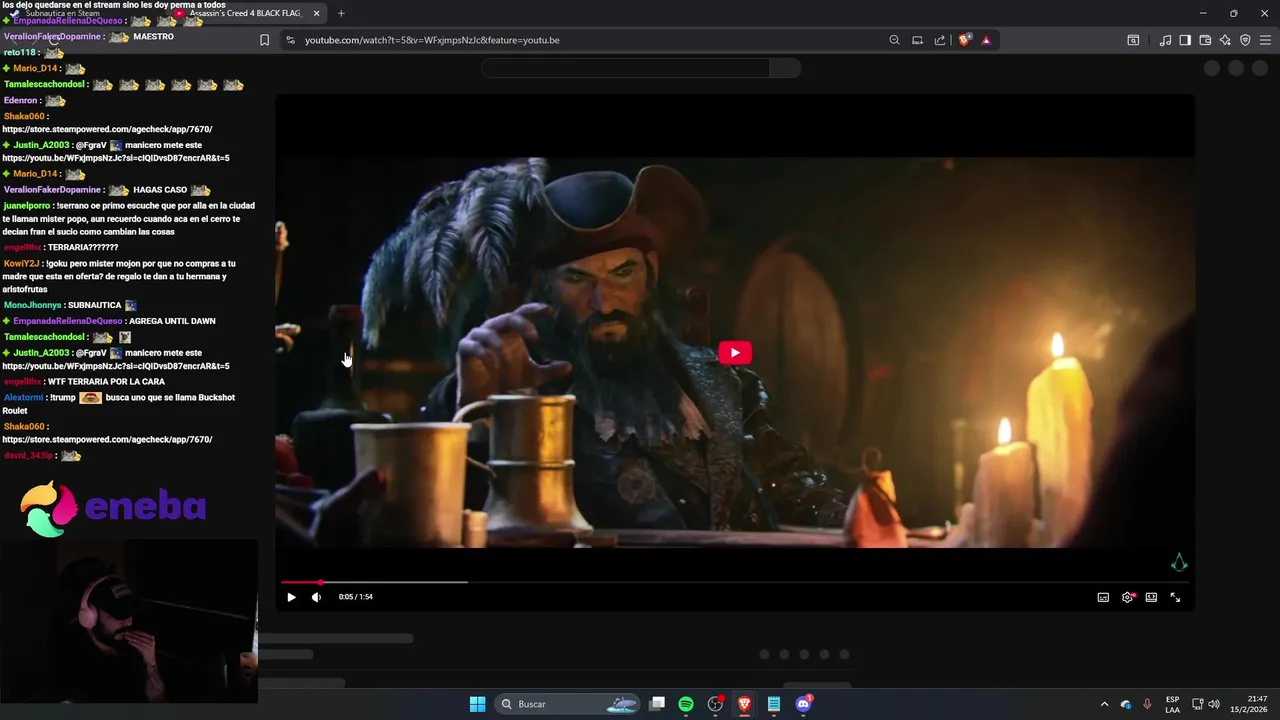Click the youtube.com address bar URL
The height and width of the screenshot is (720, 1280).
432,40
